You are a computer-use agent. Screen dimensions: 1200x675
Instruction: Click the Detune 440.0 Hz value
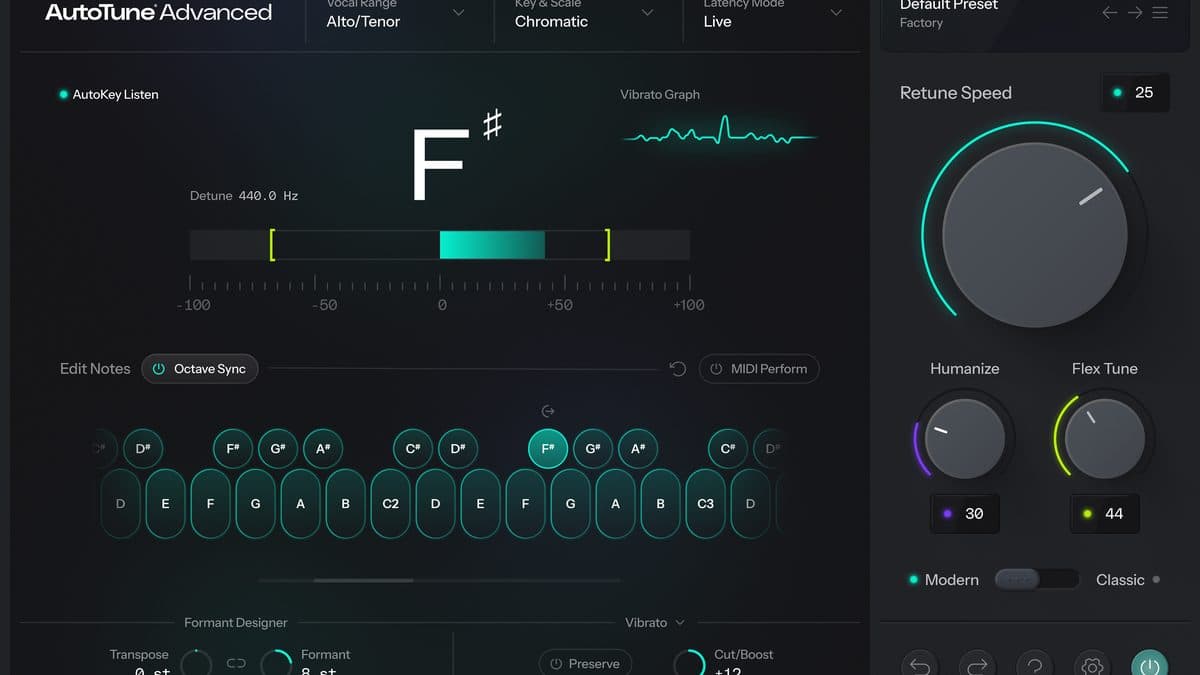(x=268, y=196)
